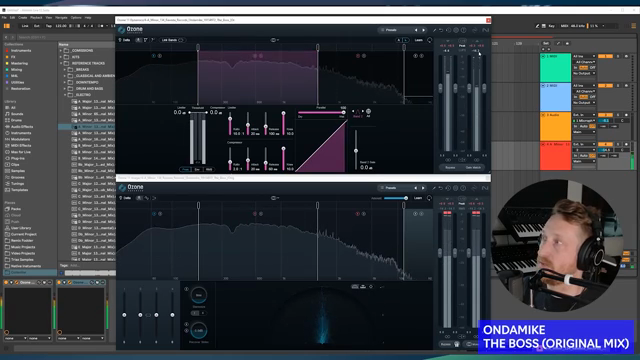Click the undo arrow in upper Ozone header

click(441, 30)
